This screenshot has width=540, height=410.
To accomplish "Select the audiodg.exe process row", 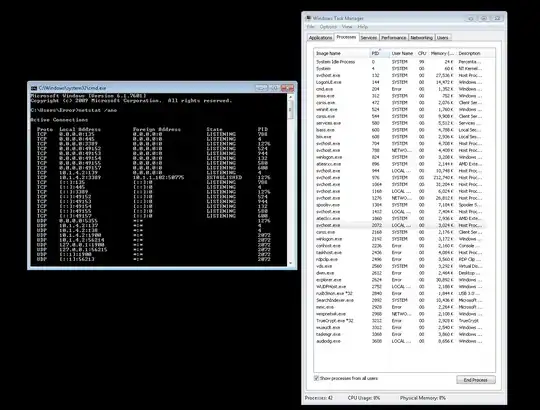I will point(399,341).
